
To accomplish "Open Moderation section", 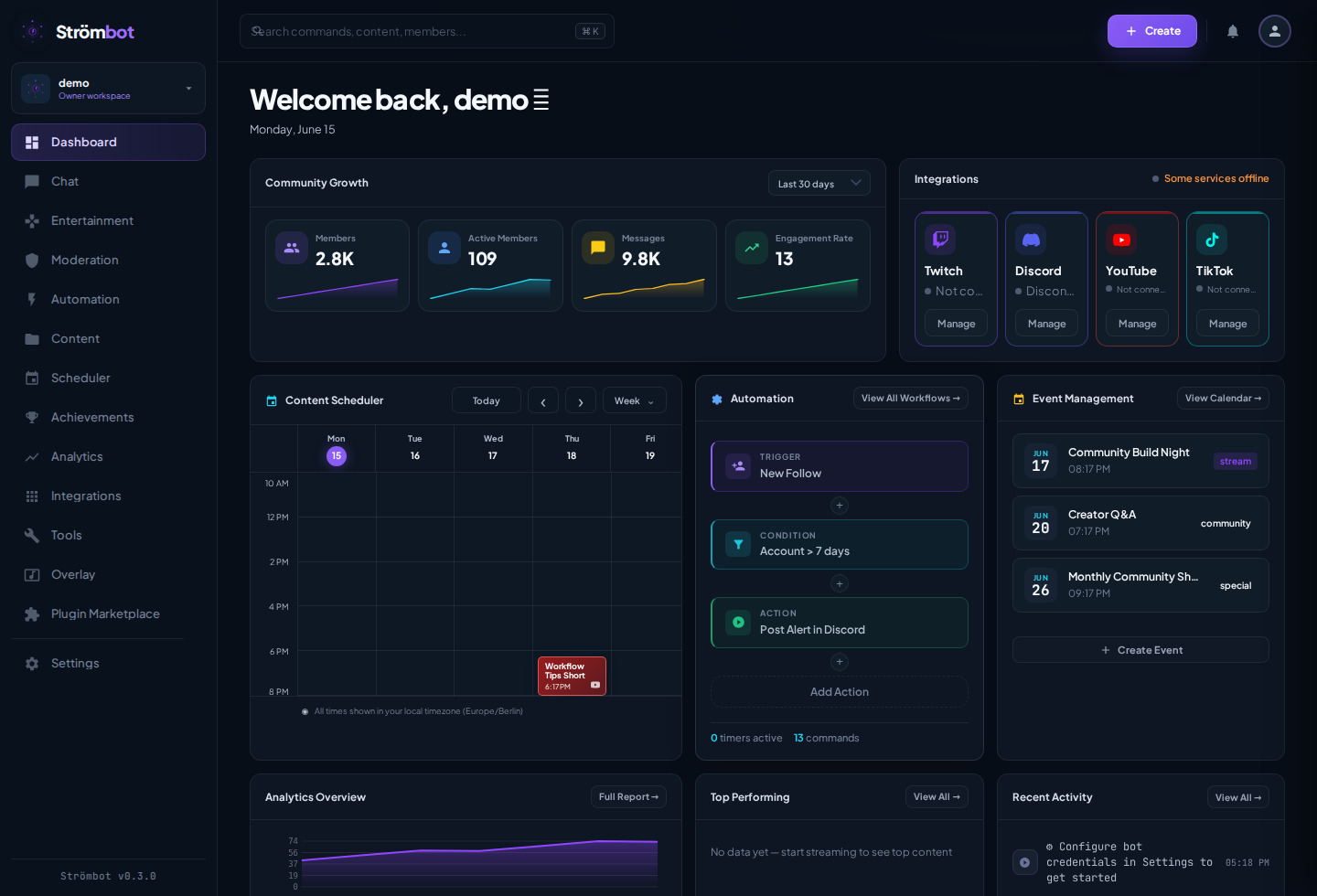I will [x=108, y=260].
